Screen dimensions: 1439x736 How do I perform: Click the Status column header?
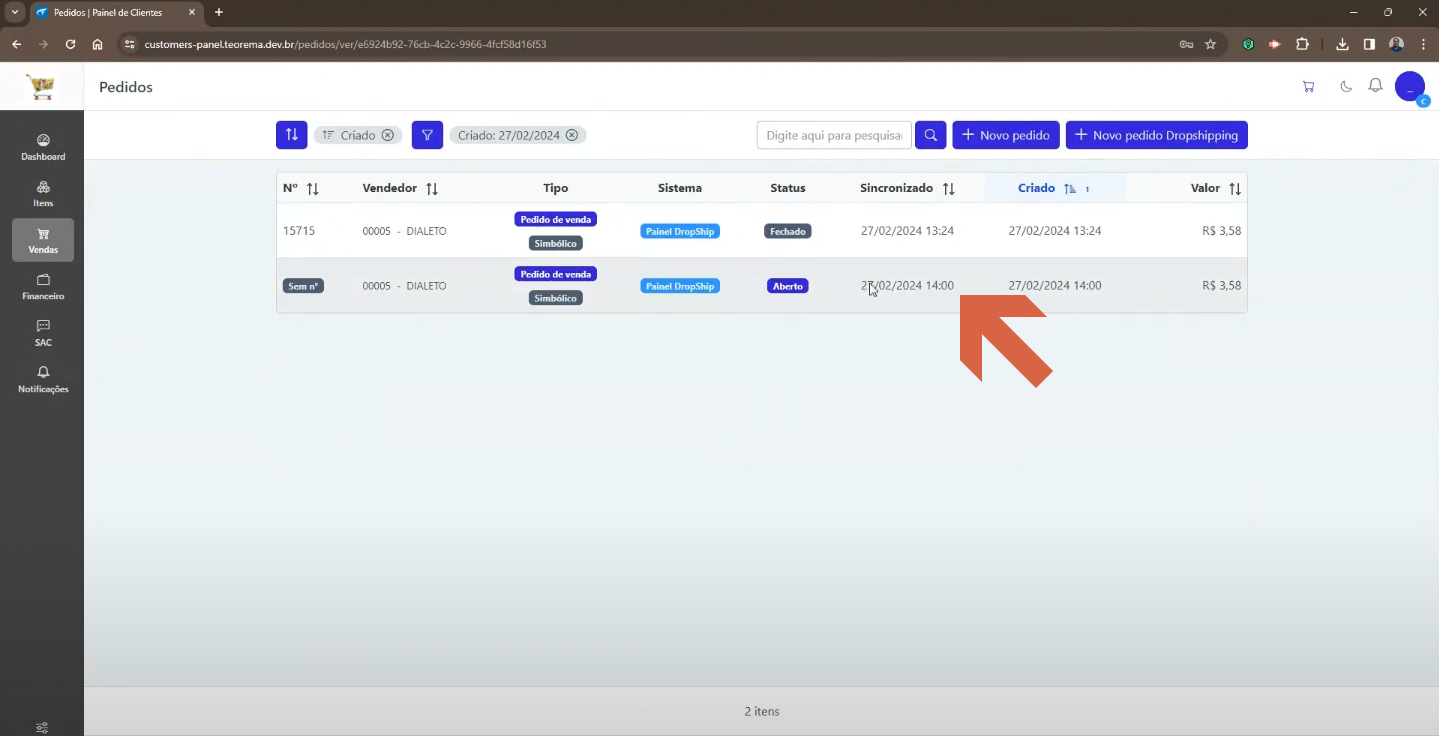point(788,188)
